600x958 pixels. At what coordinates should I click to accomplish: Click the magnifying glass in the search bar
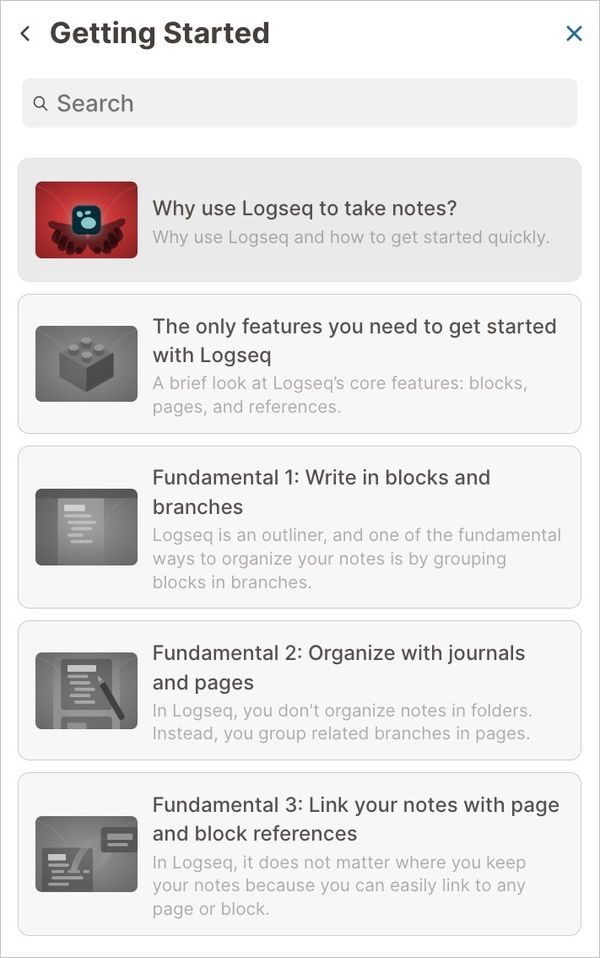click(40, 103)
